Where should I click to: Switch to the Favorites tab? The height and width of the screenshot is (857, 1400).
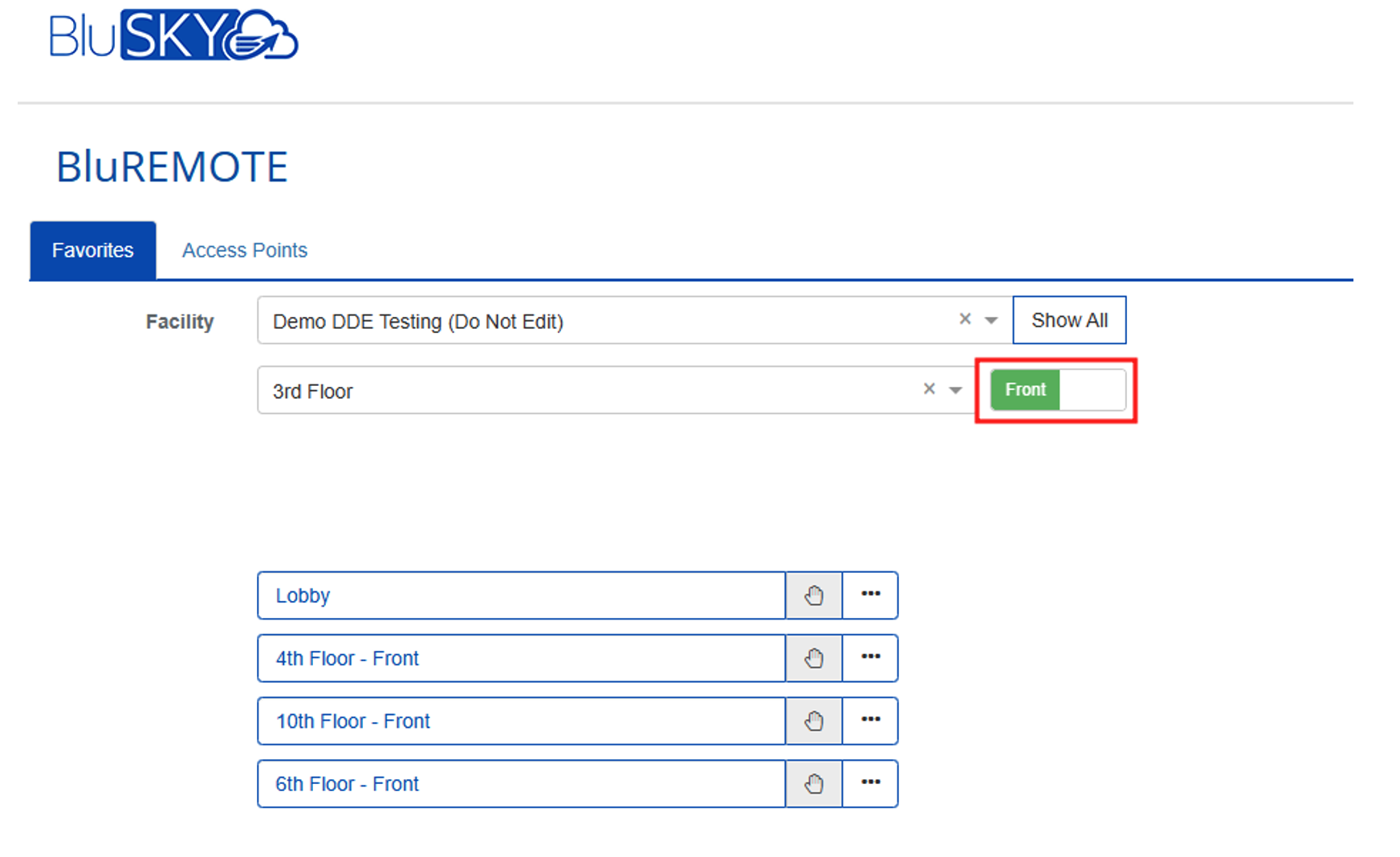pyautogui.click(x=92, y=250)
